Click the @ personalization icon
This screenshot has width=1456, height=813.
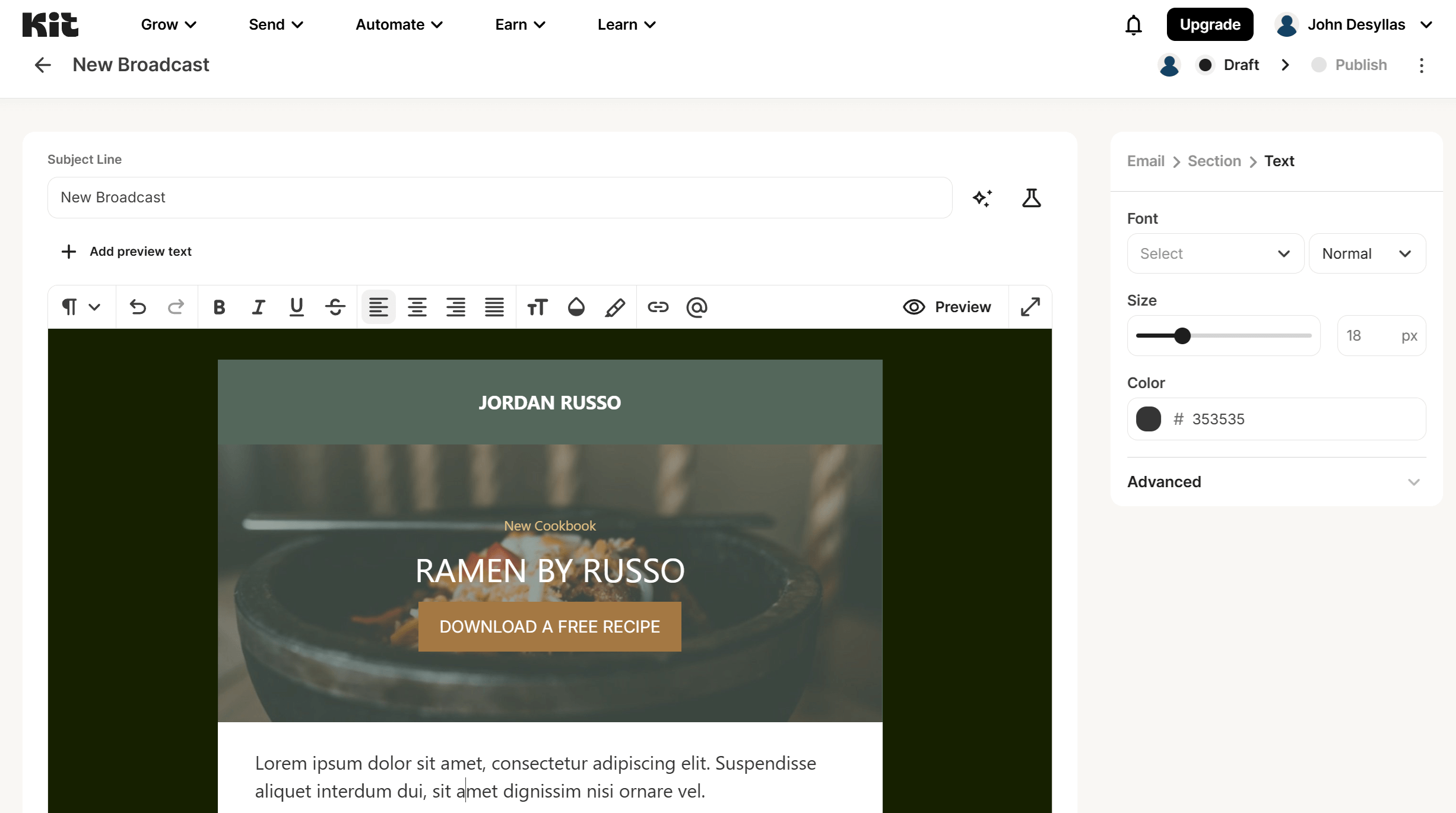point(697,307)
